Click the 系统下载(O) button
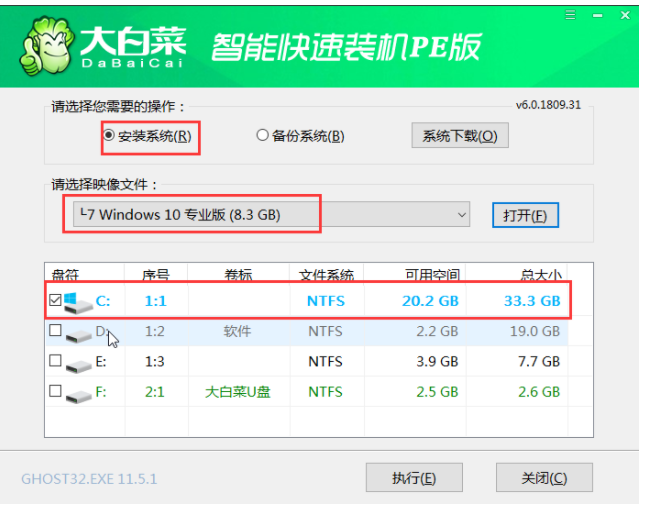 (460, 135)
